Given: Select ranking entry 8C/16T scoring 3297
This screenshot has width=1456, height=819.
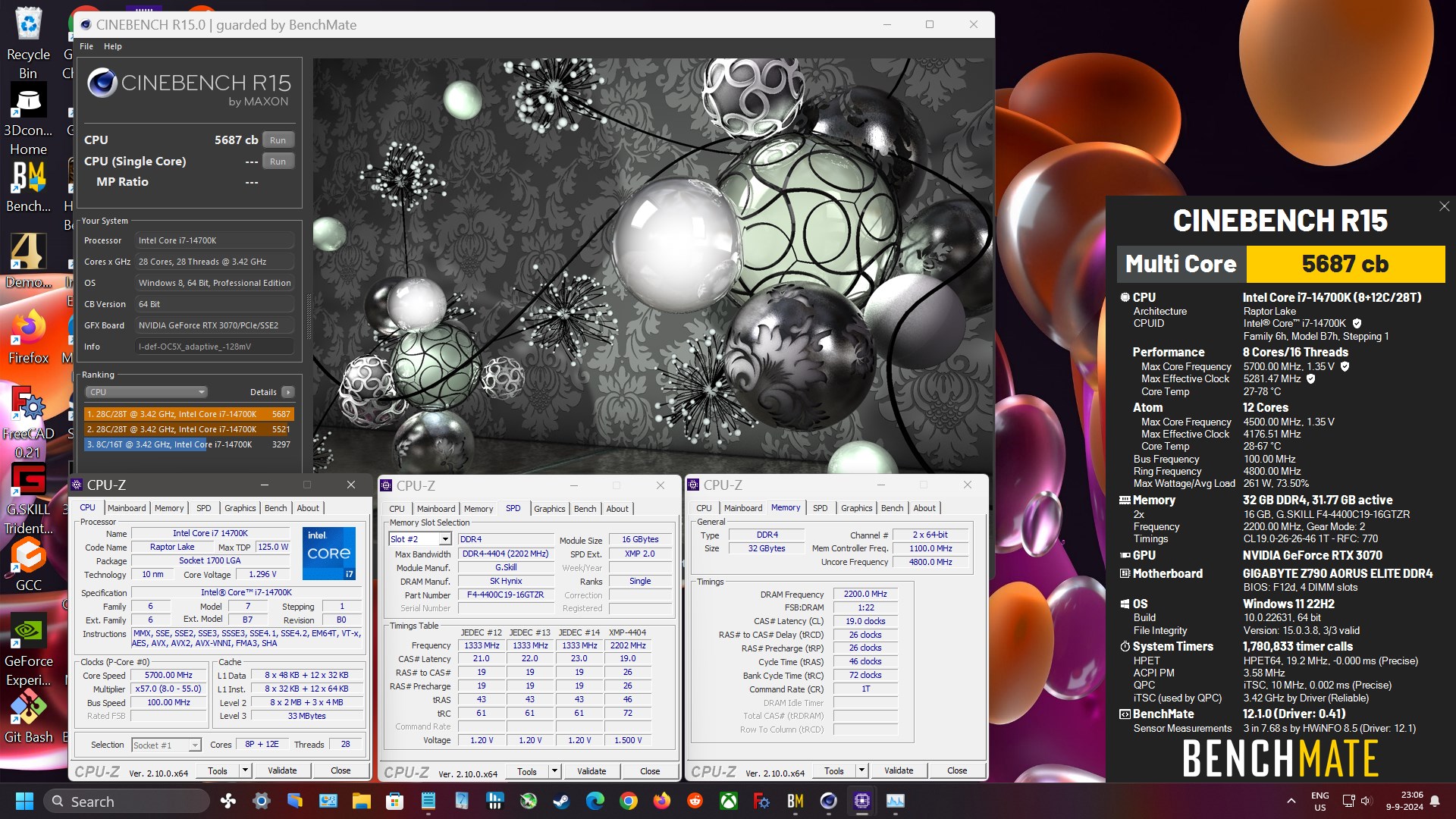Looking at the screenshot, I should click(x=189, y=444).
